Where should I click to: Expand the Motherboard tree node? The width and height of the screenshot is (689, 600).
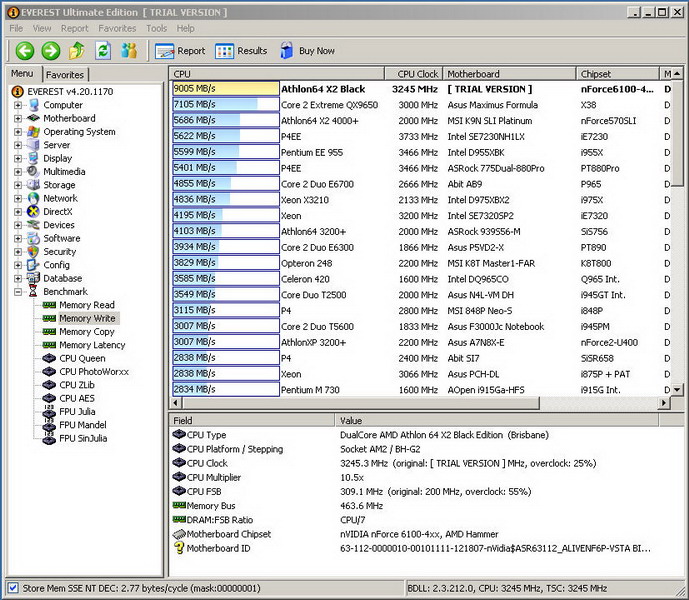coord(18,118)
